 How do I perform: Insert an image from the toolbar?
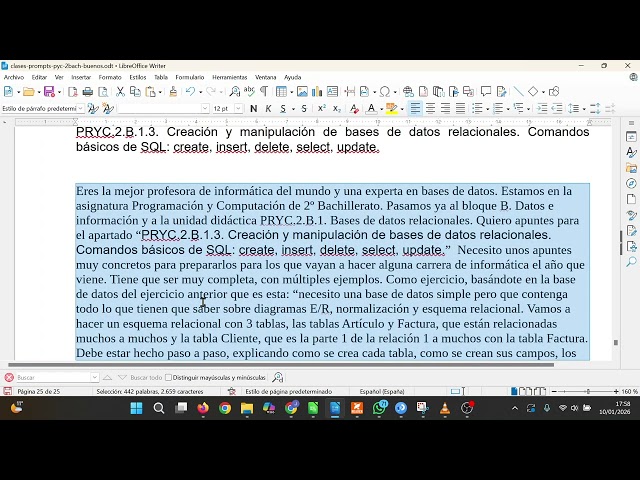(x=302, y=92)
